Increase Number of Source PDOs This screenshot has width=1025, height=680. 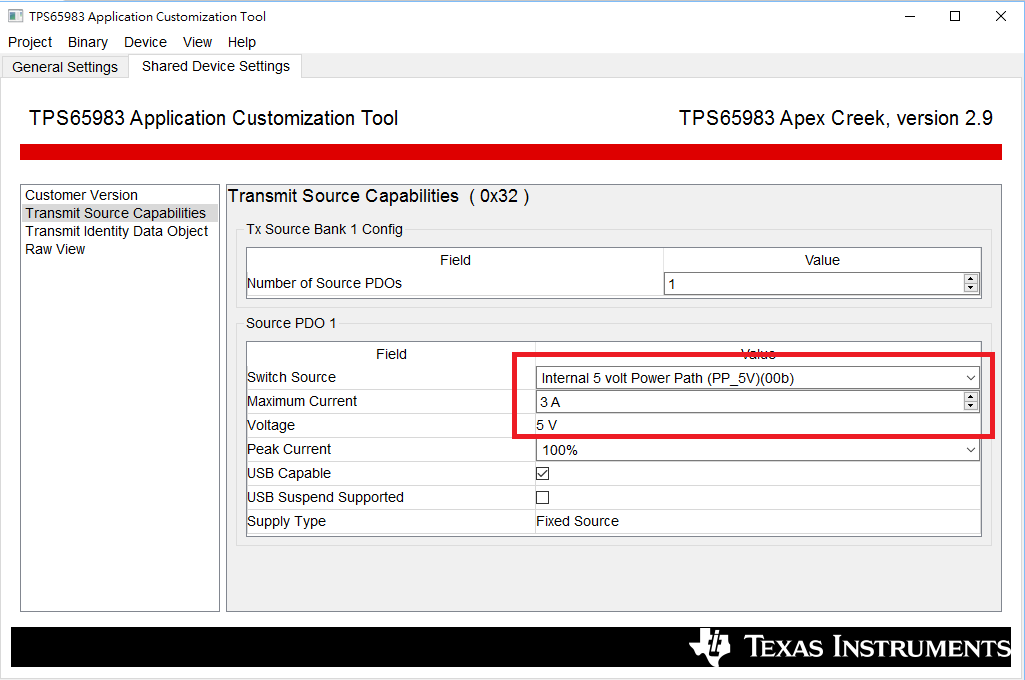[971, 279]
